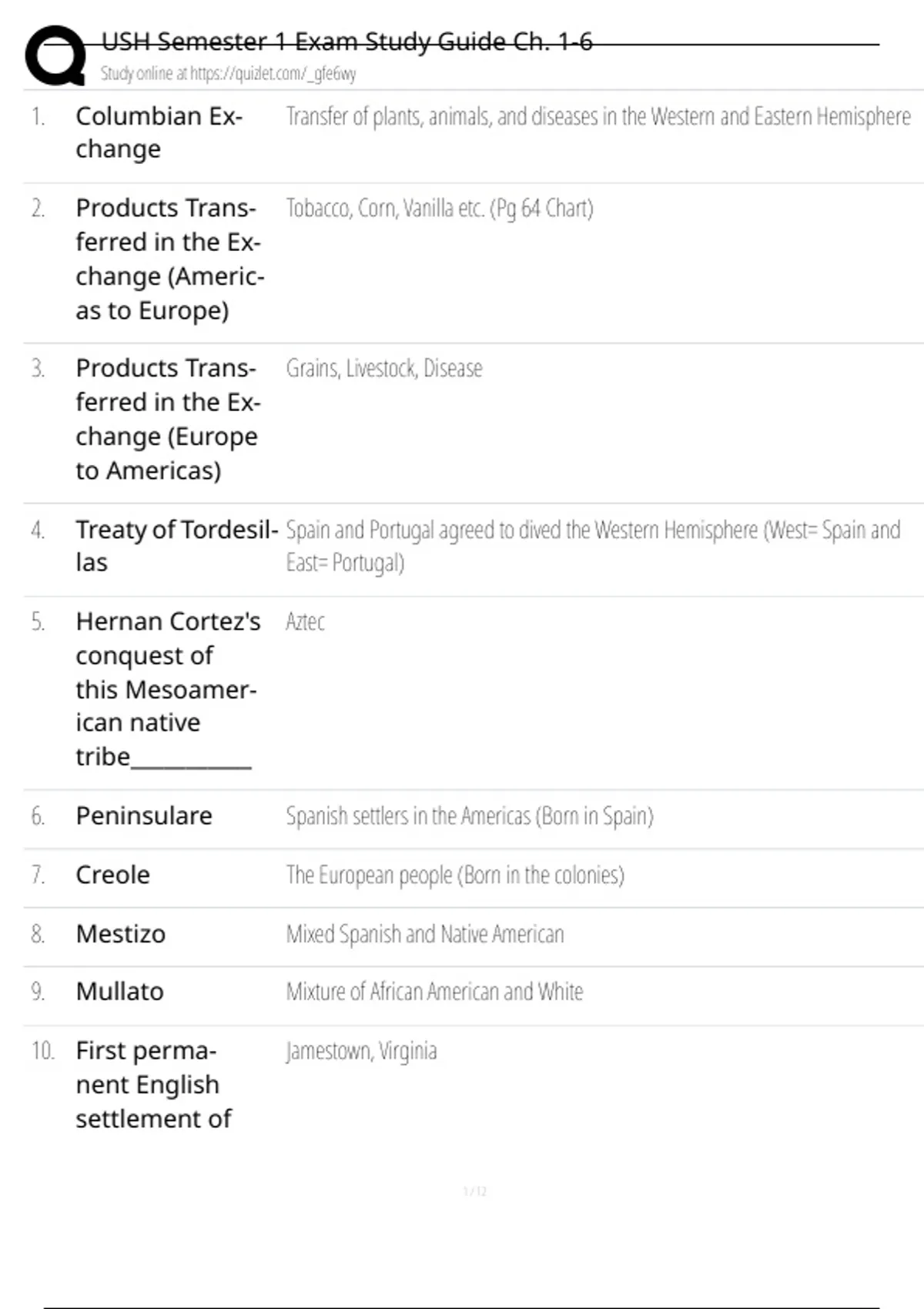Select the Tobacco, Corn, Vanilla definition

(439, 209)
